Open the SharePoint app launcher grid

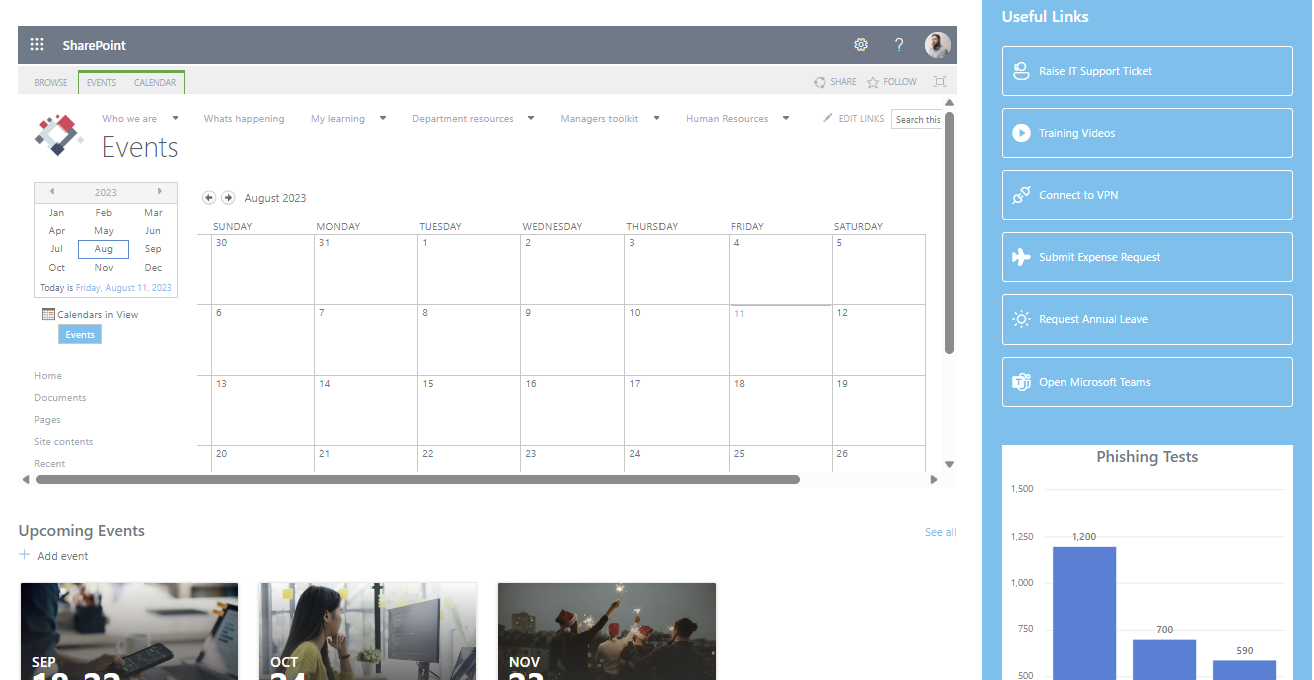[37, 45]
